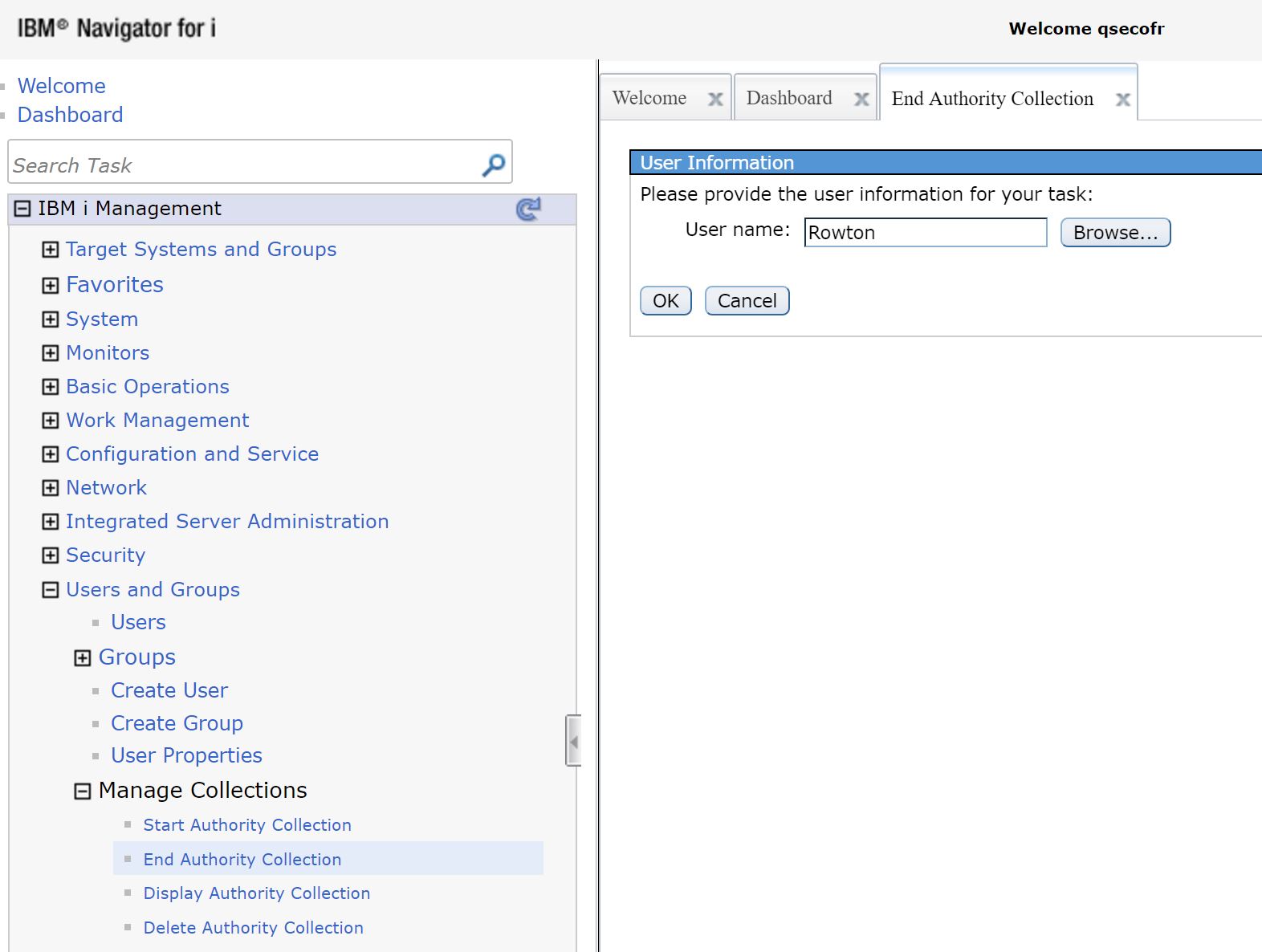The width and height of the screenshot is (1262, 952).
Task: Click the search magnifier icon
Action: [493, 165]
